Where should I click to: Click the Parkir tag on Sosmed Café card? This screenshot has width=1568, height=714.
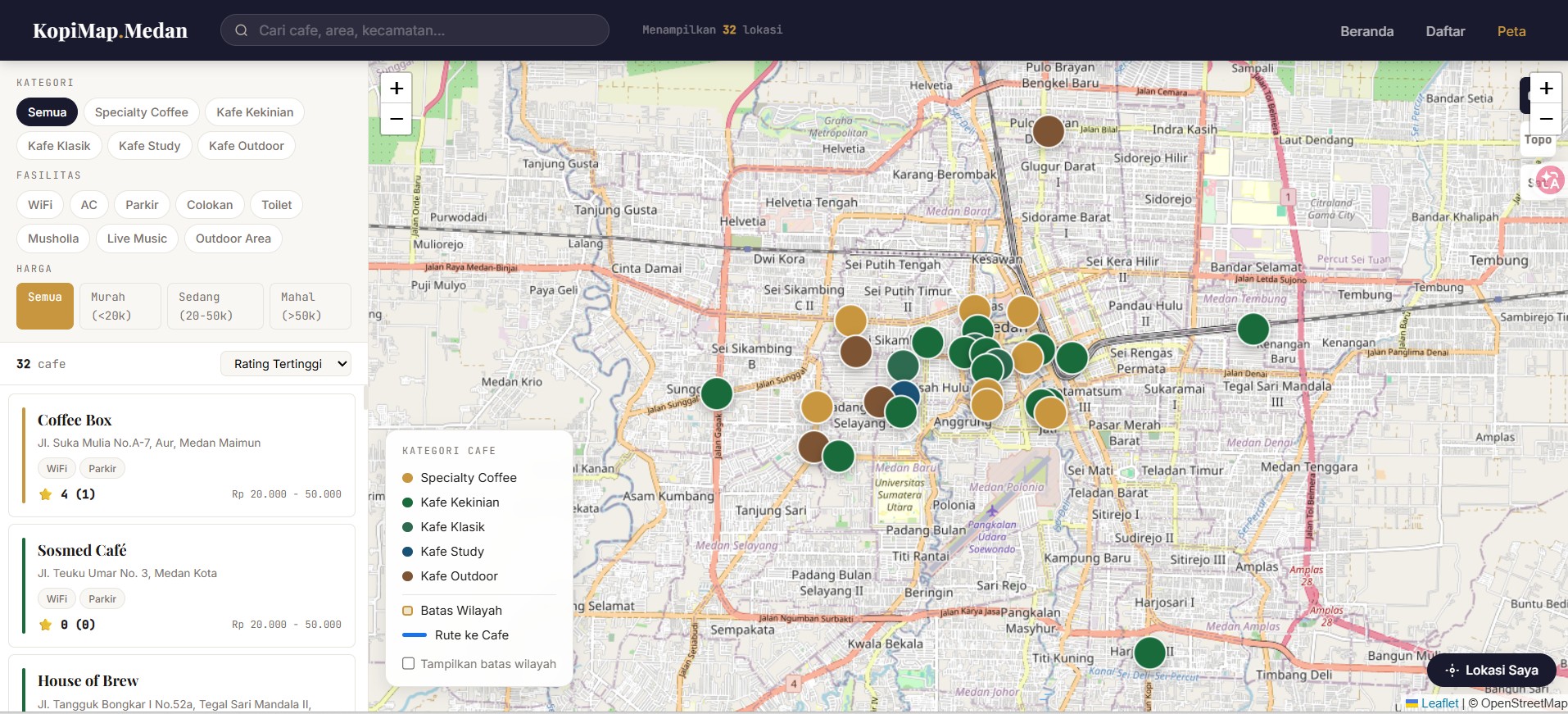pyautogui.click(x=102, y=599)
